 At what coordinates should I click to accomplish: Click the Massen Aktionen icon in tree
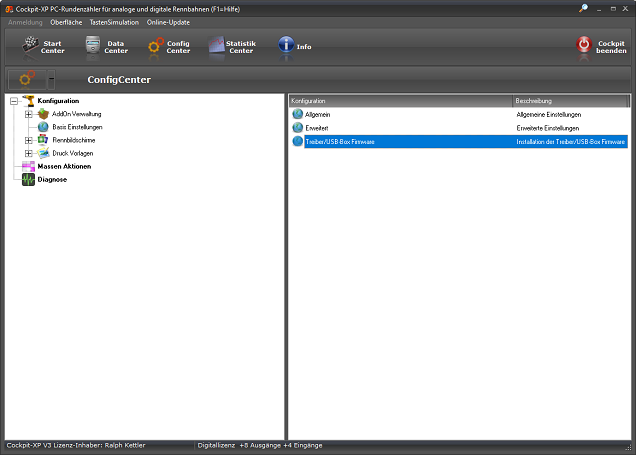pos(28,166)
